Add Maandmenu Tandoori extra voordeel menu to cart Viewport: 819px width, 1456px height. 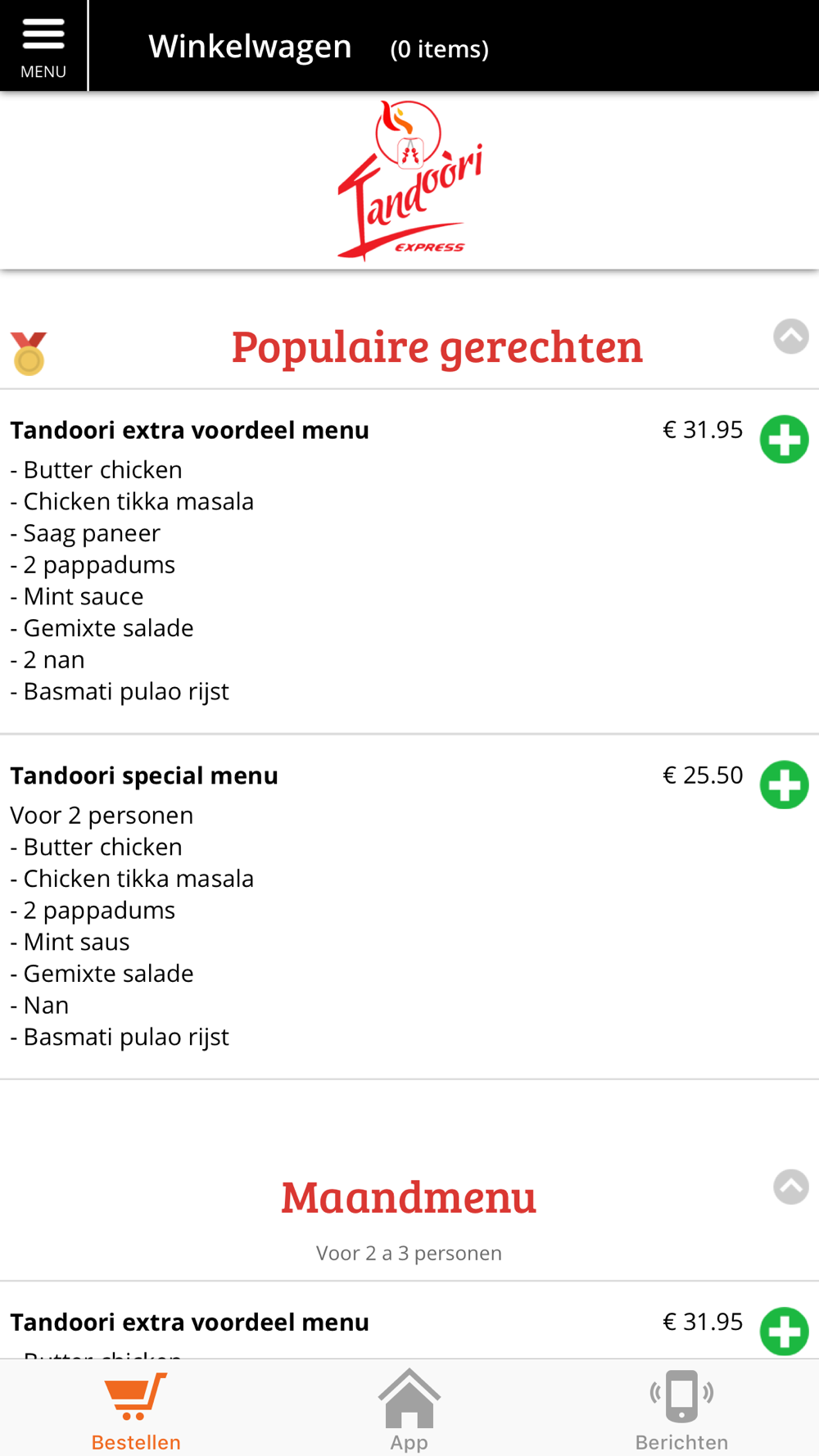pos(785,1332)
